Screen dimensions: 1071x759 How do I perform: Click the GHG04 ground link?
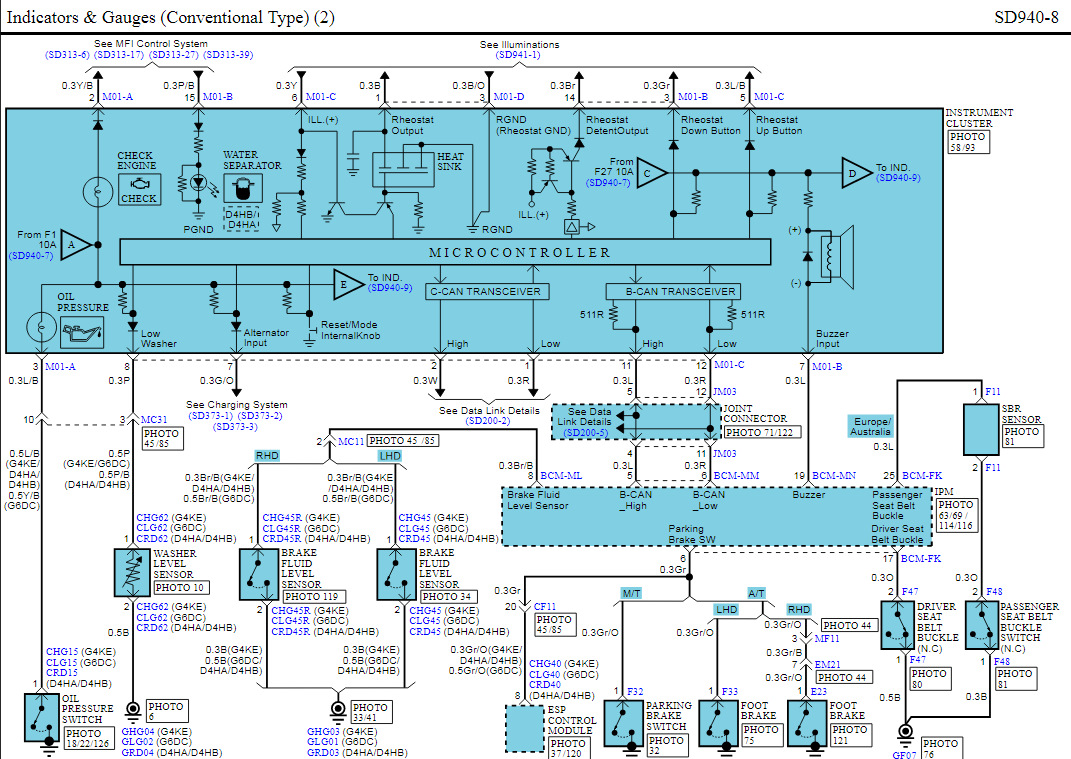coord(137,732)
